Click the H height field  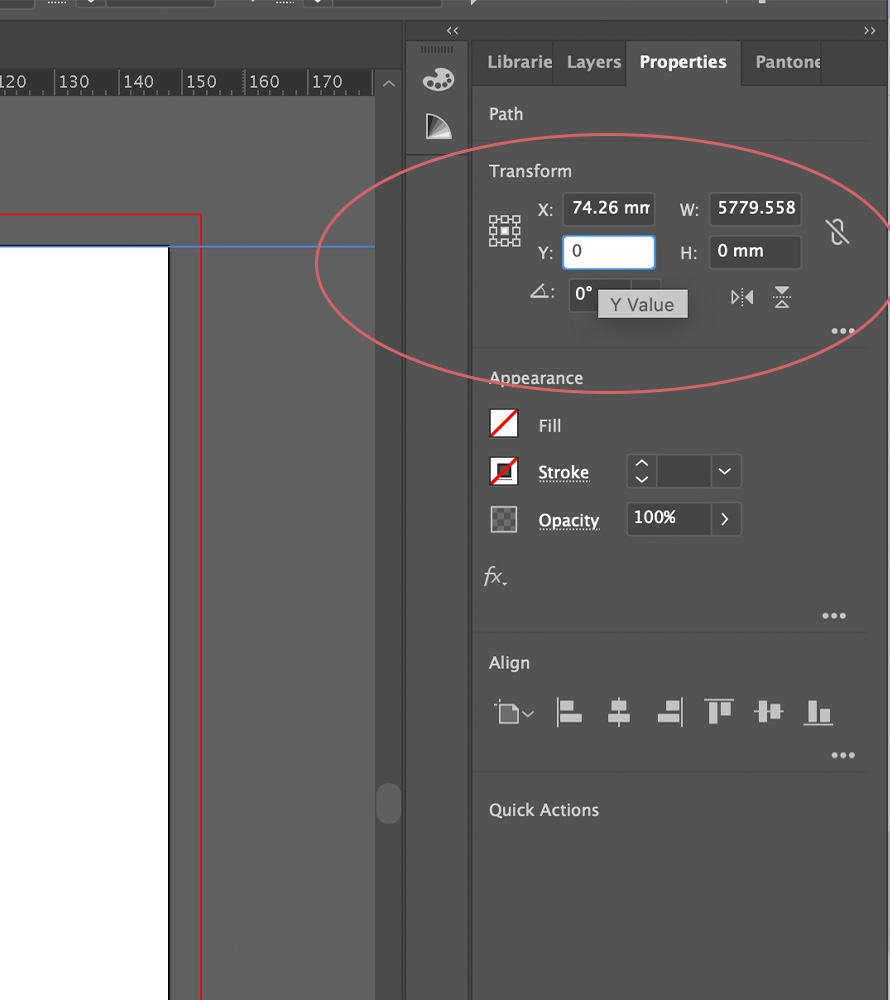[755, 252]
